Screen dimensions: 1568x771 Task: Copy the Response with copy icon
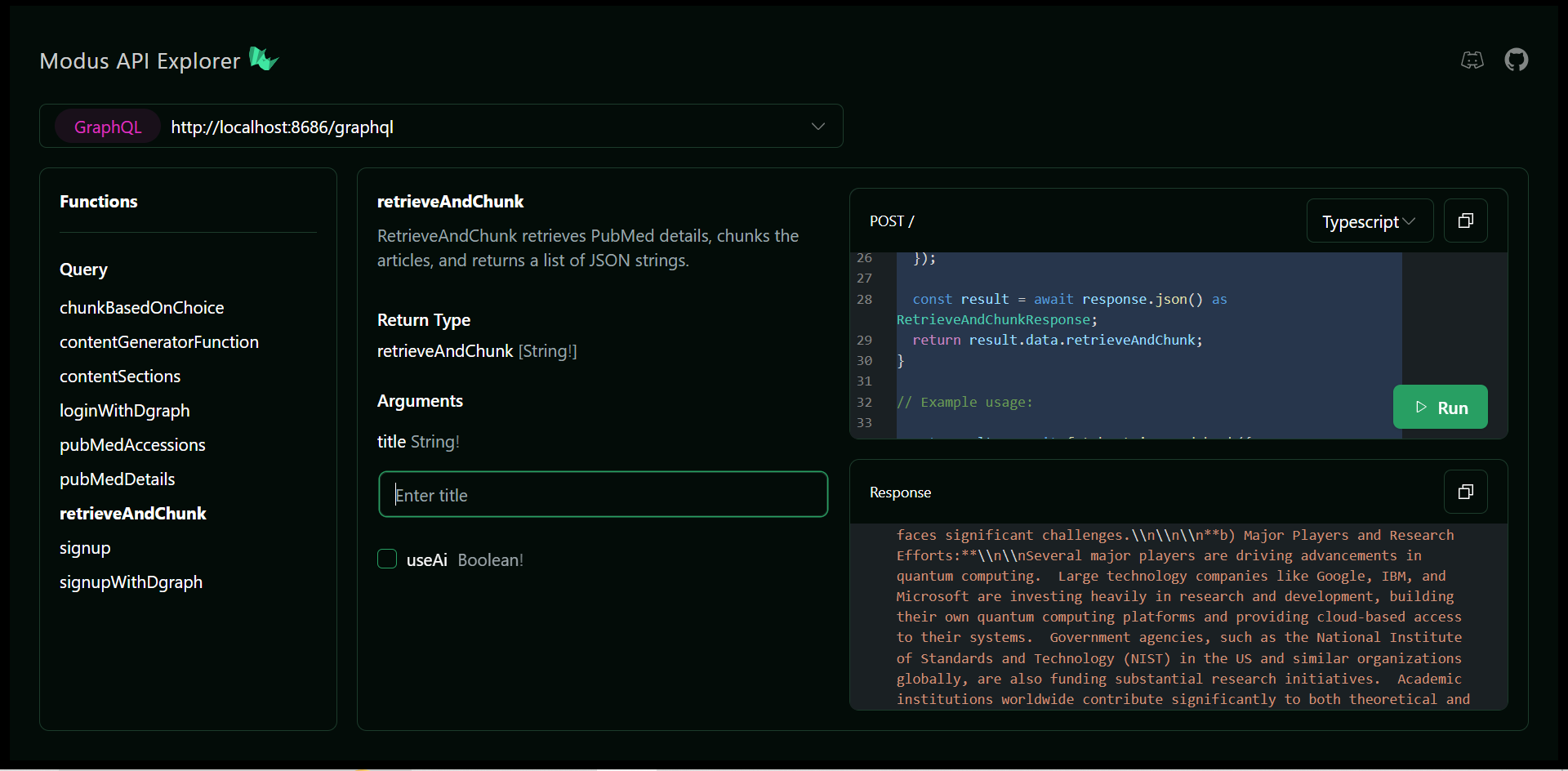point(1466,492)
